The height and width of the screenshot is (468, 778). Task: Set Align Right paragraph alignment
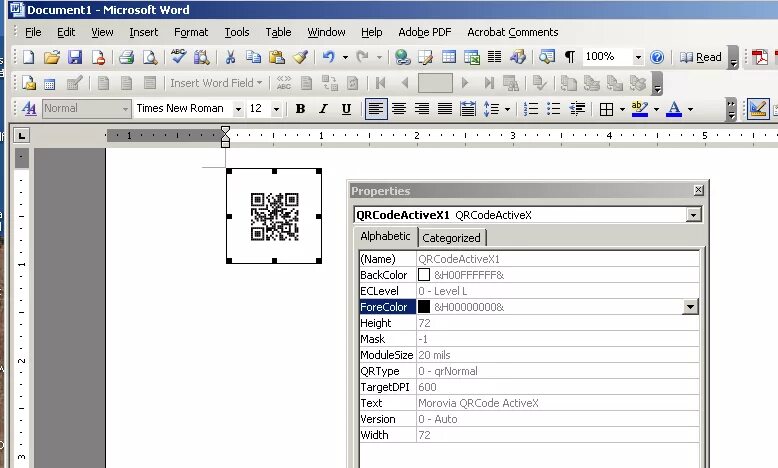[422, 109]
